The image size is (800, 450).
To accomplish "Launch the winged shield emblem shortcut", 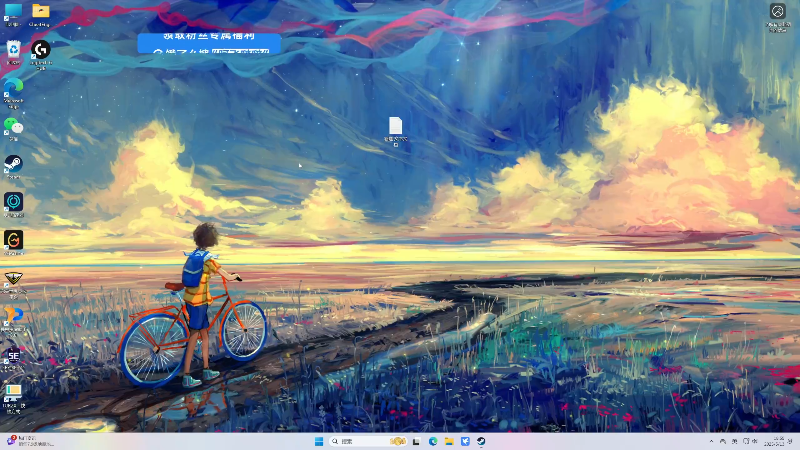I will (13, 284).
